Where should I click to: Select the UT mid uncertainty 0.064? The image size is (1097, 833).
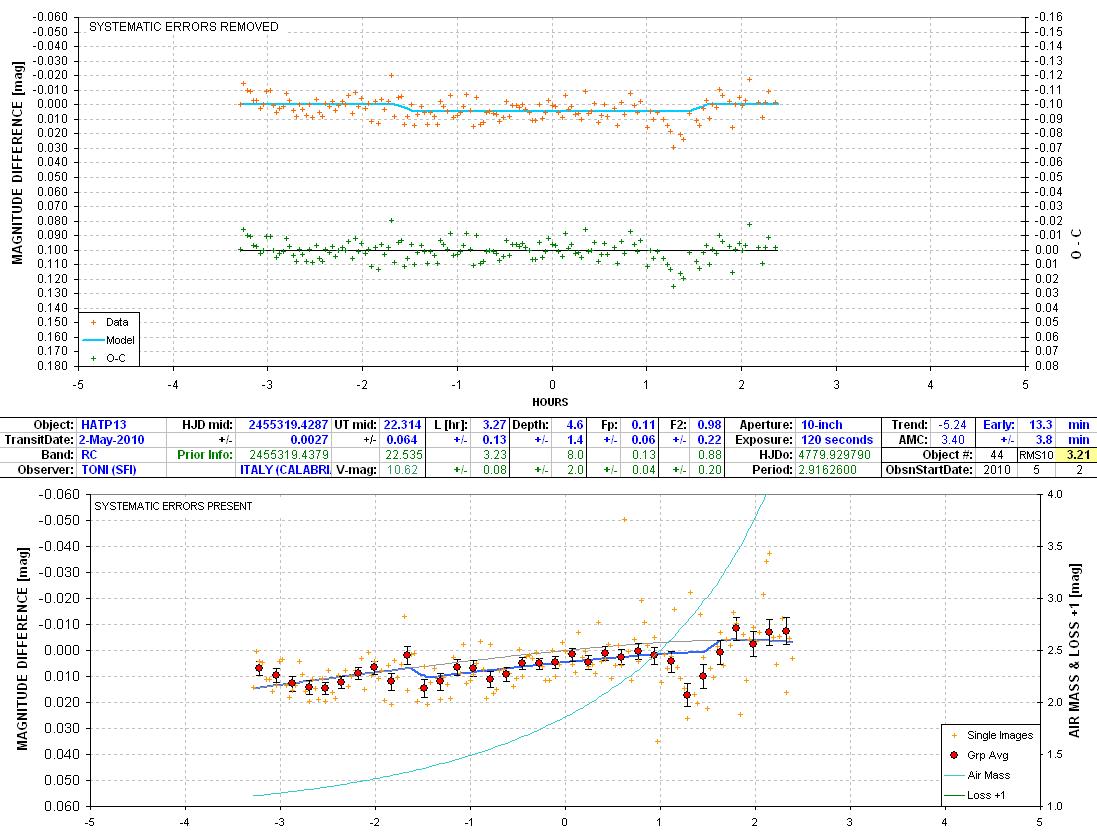[402, 440]
